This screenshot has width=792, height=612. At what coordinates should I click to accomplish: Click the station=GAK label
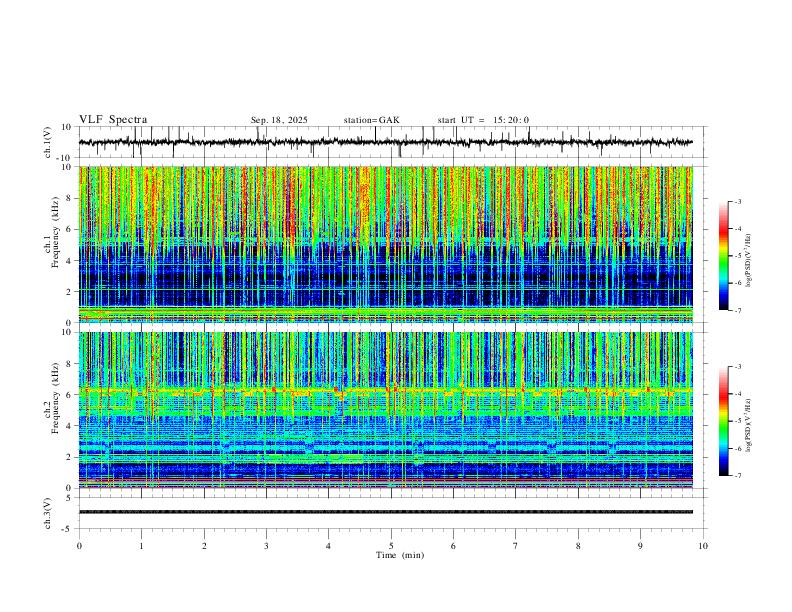click(x=372, y=120)
